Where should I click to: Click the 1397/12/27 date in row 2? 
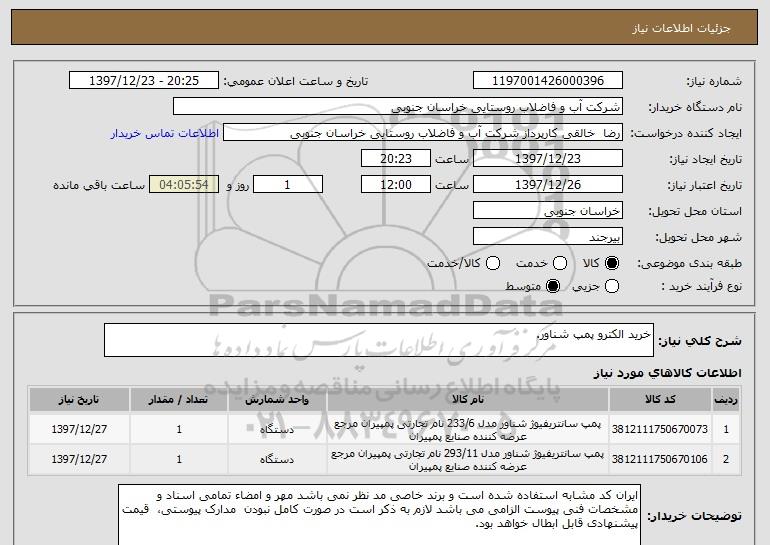tap(79, 459)
